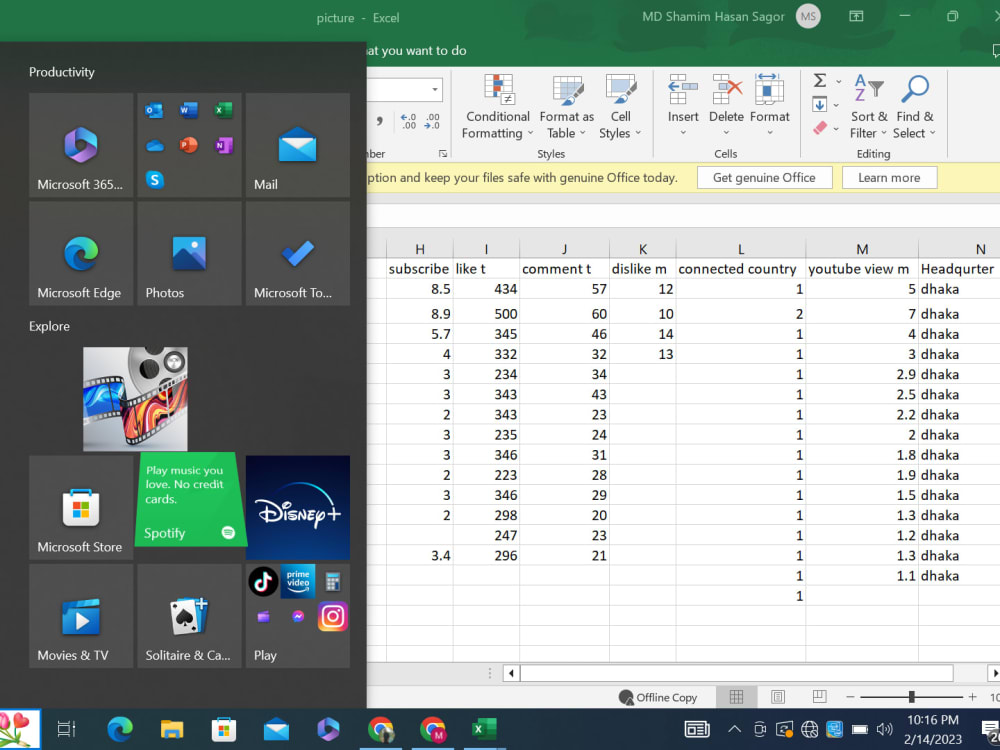Screen dimensions: 1000x750
Task: Open the TikTok icon in the Play folder
Action: tap(263, 581)
